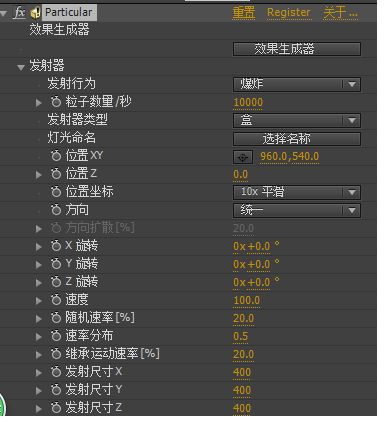The height and width of the screenshot is (422, 390).
Task: Open the 方向 dropdown showing 统一
Action: pyautogui.click(x=297, y=210)
